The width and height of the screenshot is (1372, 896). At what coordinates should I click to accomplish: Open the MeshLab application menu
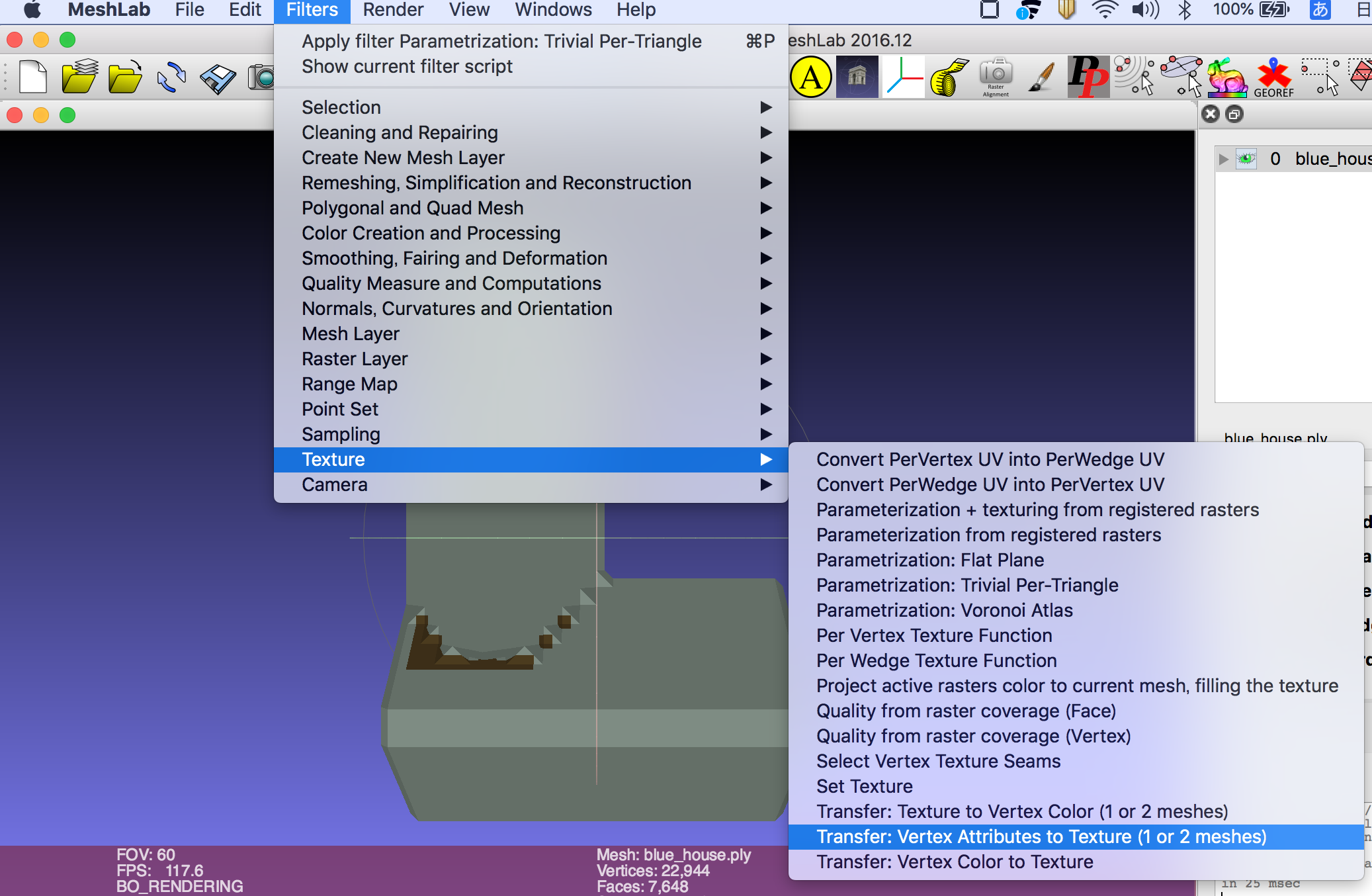tap(109, 10)
